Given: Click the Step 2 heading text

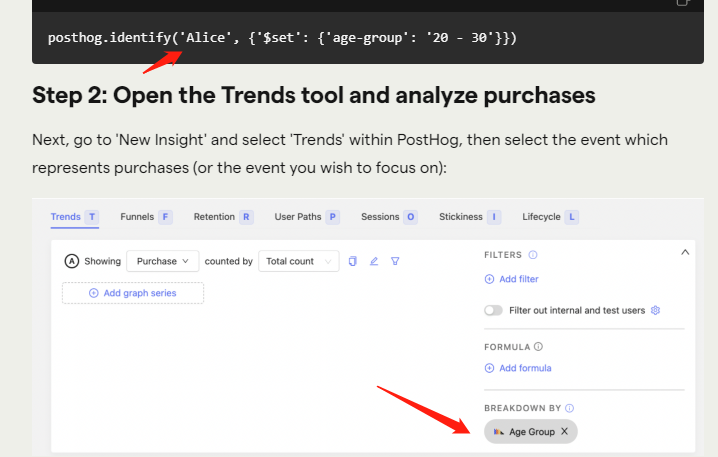Looking at the screenshot, I should pos(314,95).
